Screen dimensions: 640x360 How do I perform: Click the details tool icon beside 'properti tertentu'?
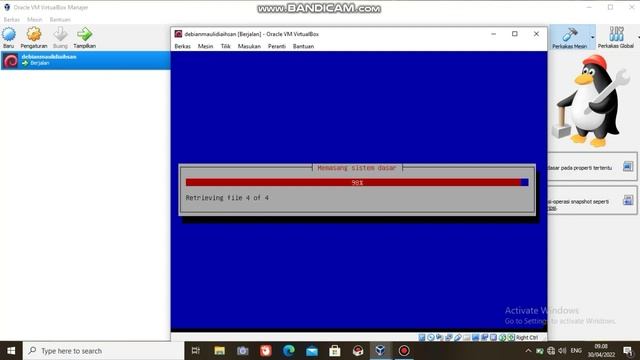pos(628,167)
